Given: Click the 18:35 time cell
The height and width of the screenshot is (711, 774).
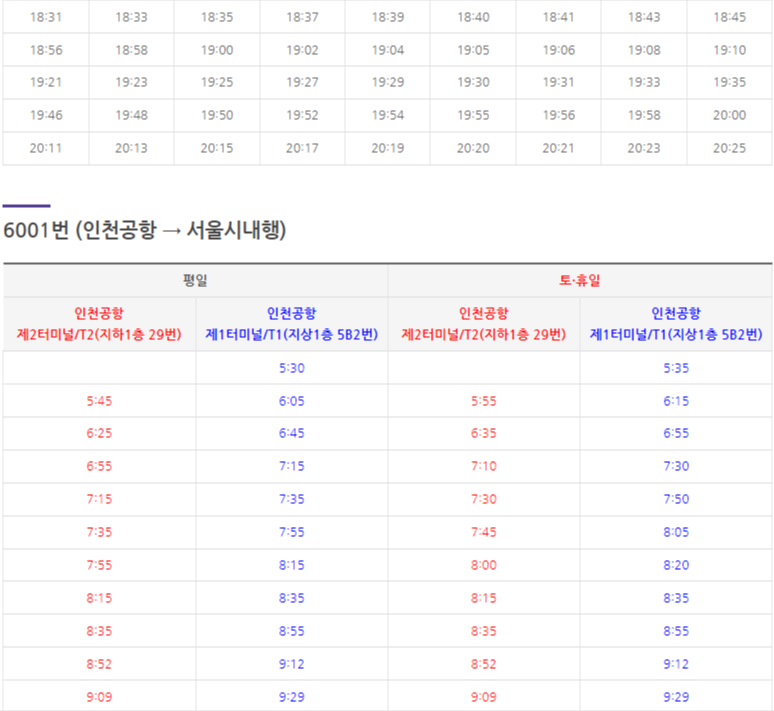Looking at the screenshot, I should (217, 17).
